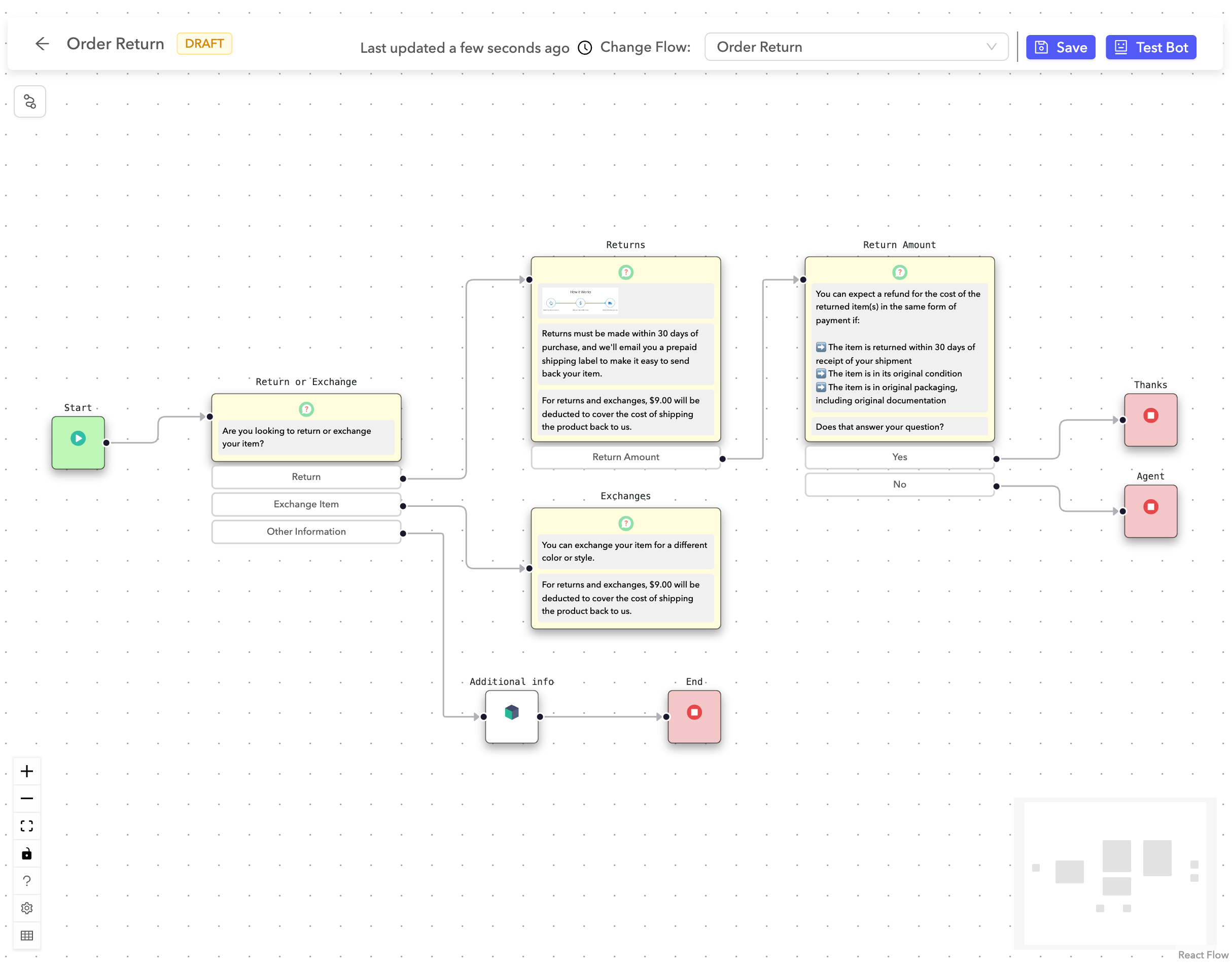1232x965 pixels.
Task: Select the flow connections tool top left
Action: [x=29, y=101]
